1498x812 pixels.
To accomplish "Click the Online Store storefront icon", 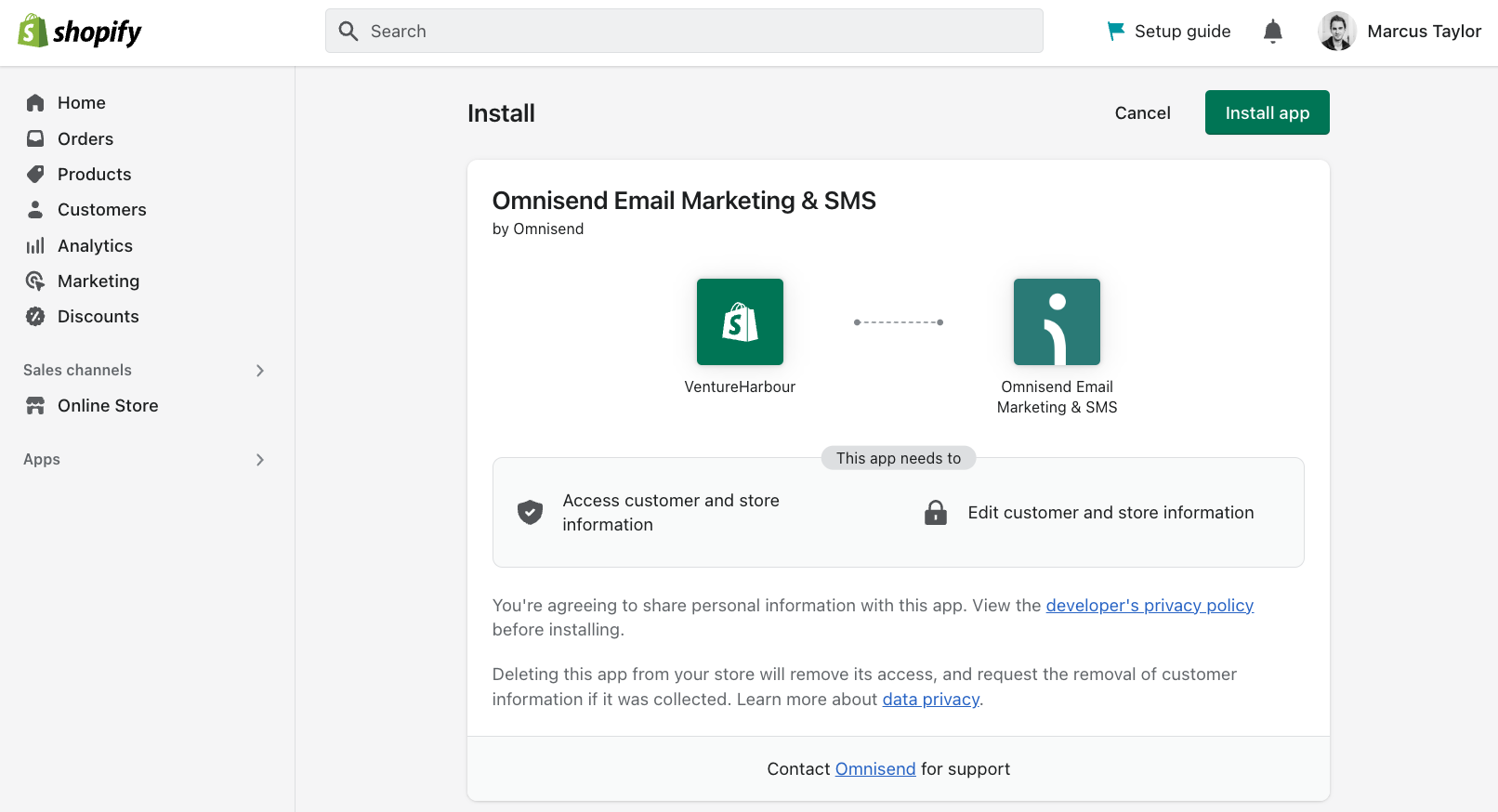I will coord(35,405).
